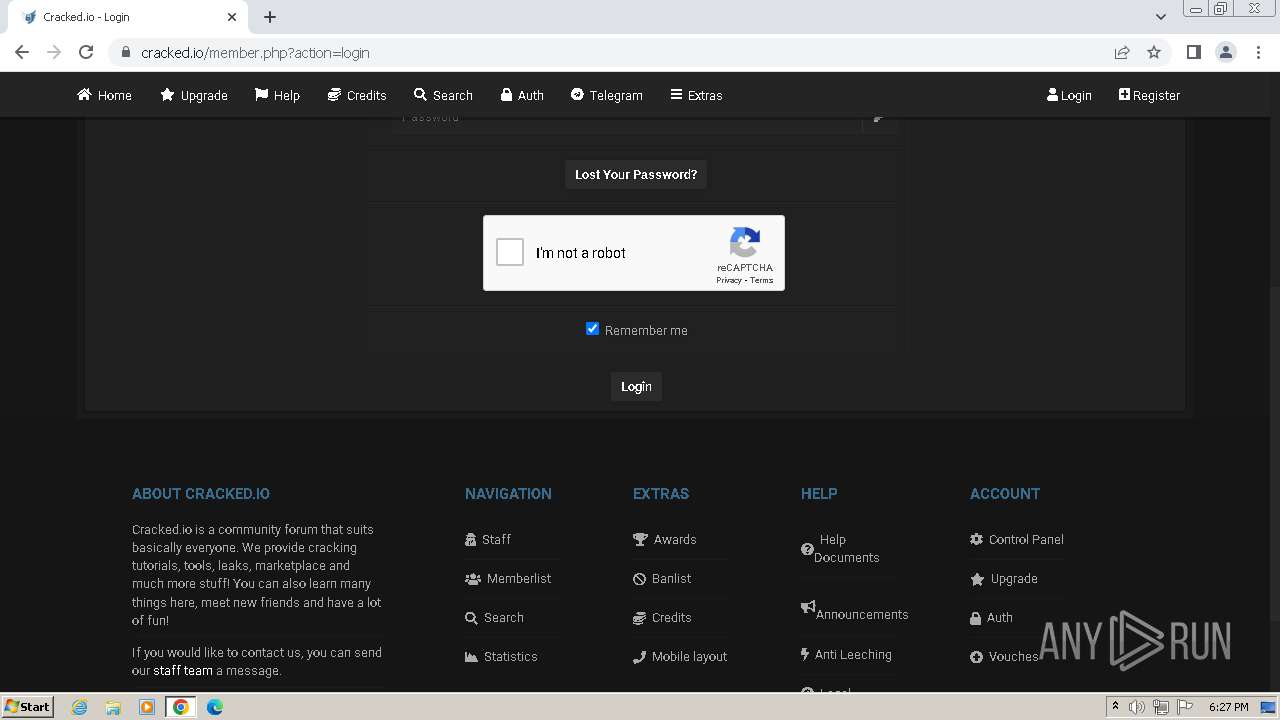Open Anti Leeching footer link

point(846,654)
